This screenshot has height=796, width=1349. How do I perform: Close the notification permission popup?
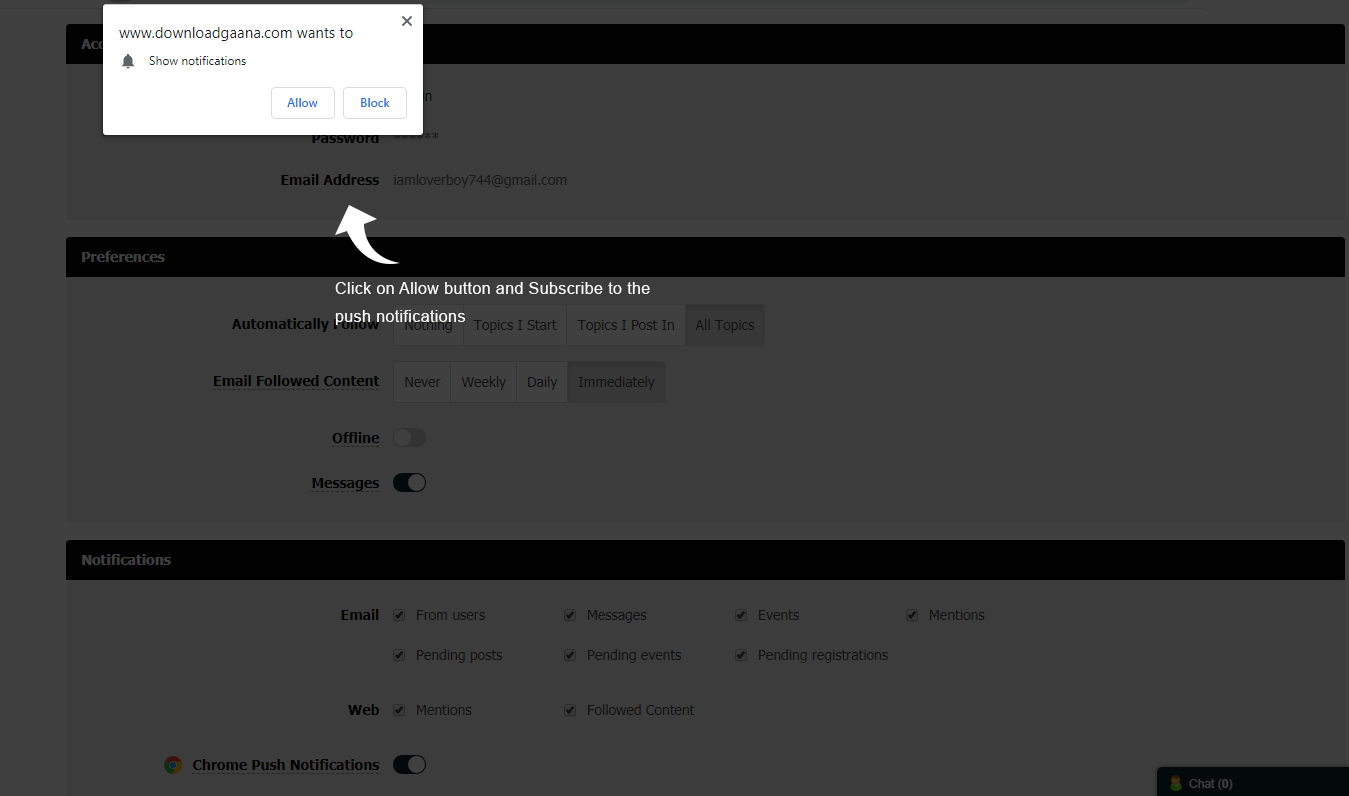pyautogui.click(x=406, y=21)
